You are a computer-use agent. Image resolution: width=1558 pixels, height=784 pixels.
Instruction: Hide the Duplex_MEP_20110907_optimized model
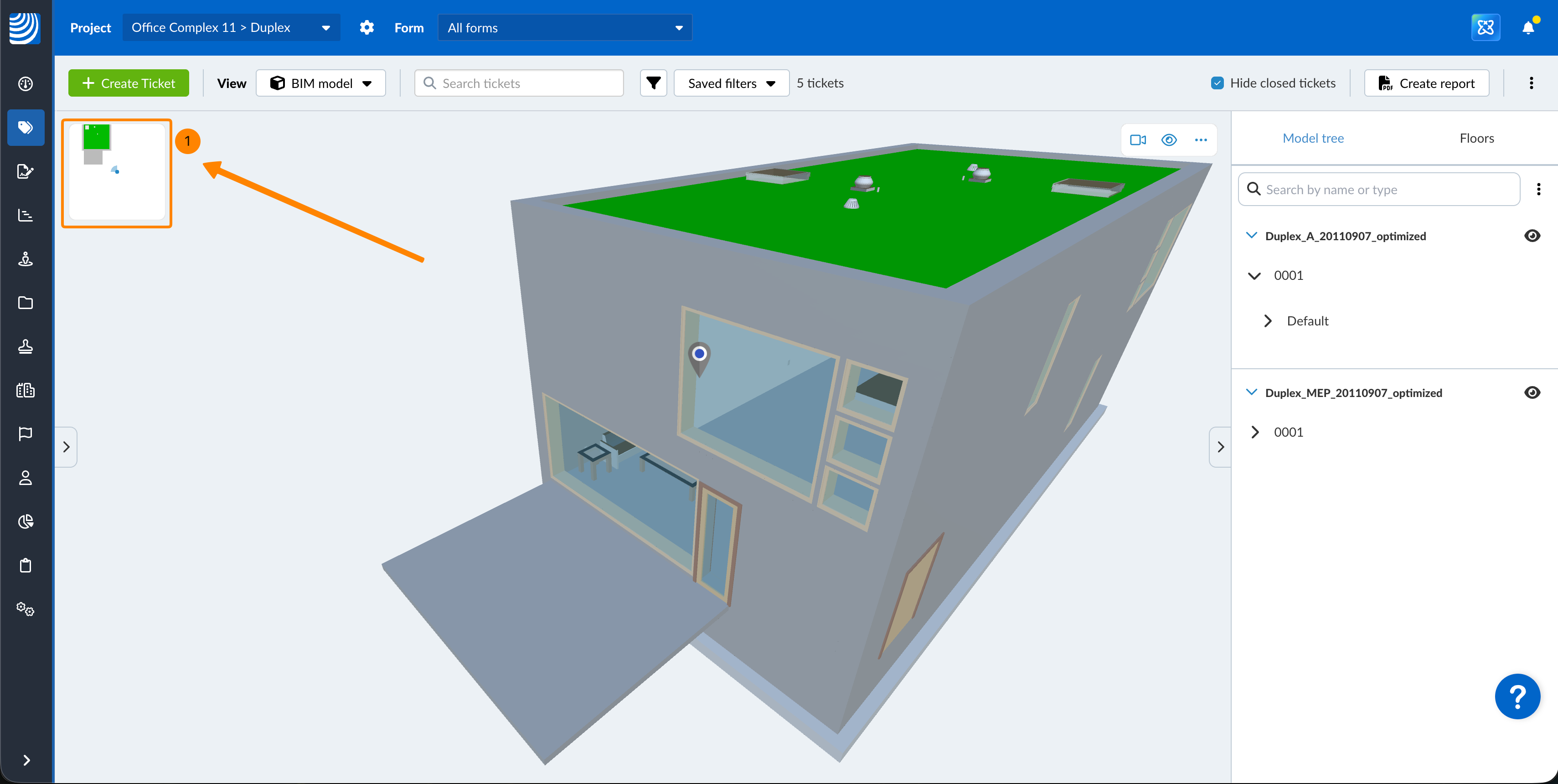1532,392
